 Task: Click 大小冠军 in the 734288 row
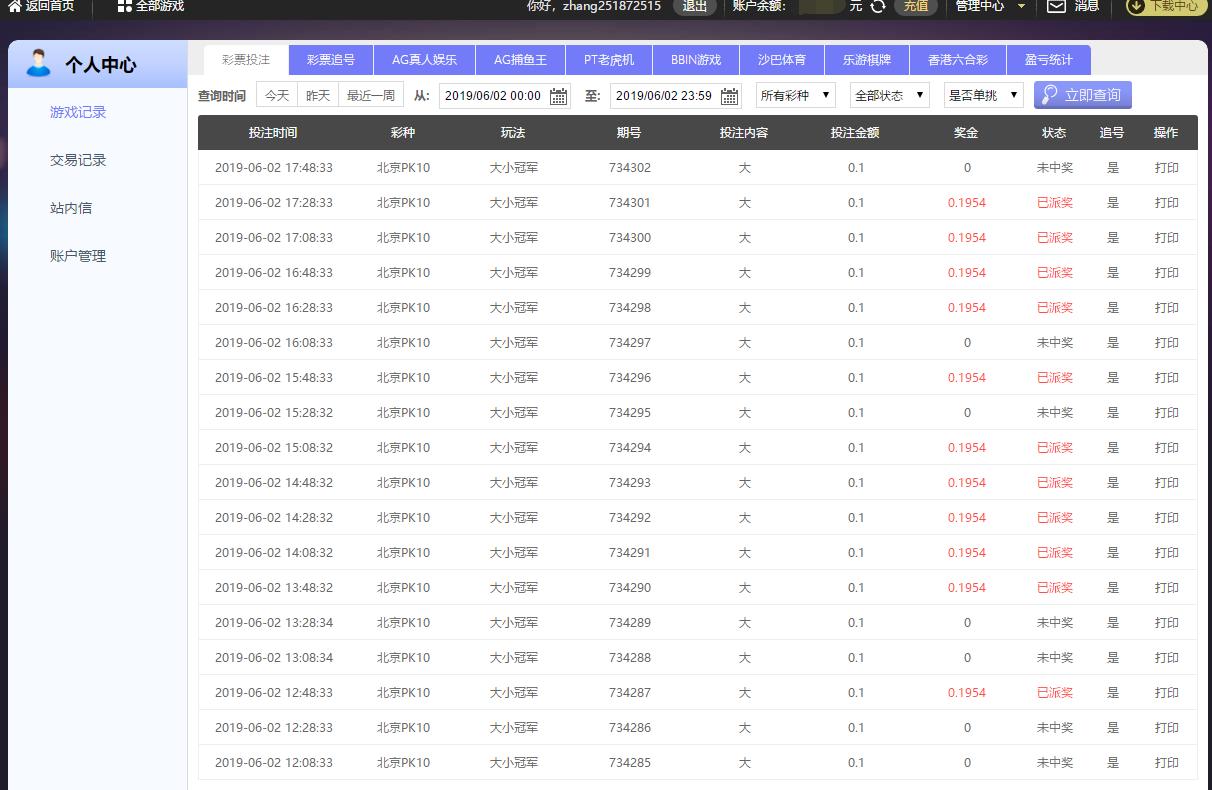(x=514, y=658)
